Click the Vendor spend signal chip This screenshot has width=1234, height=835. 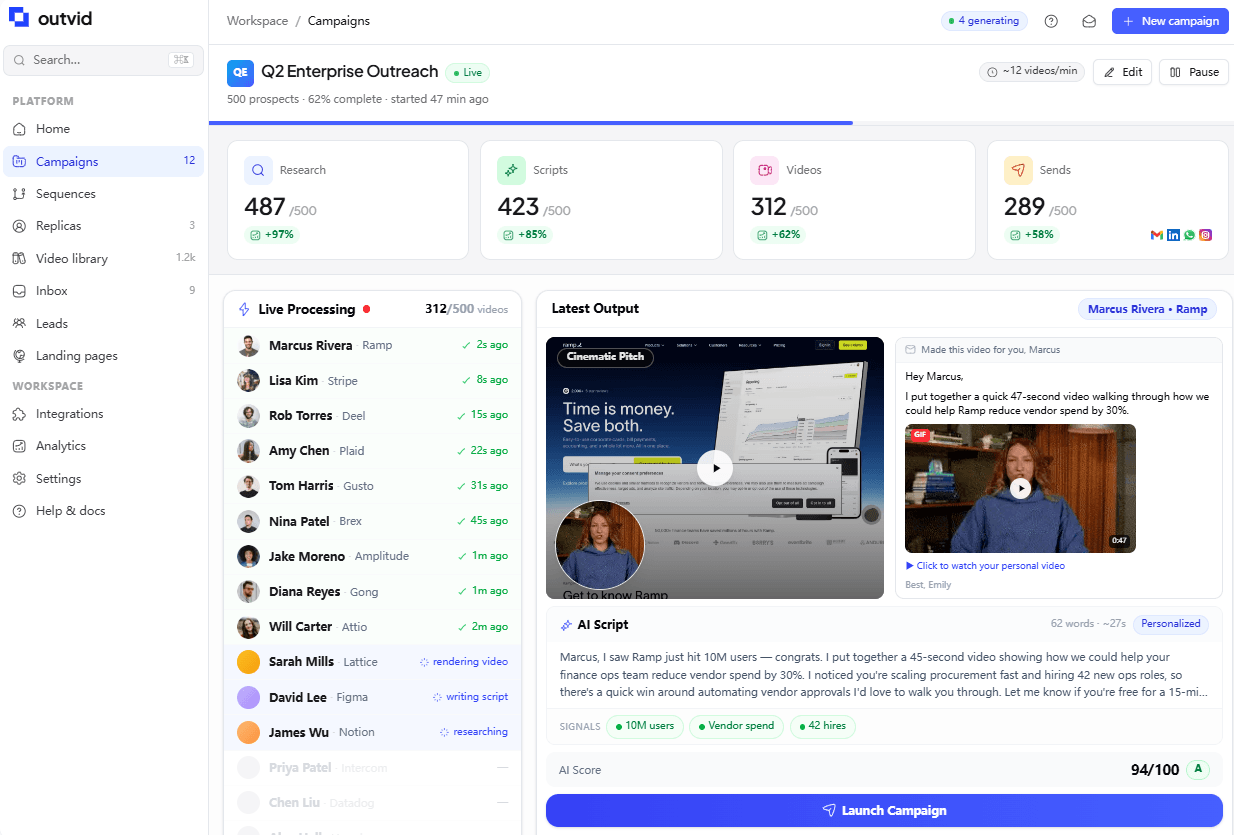(736, 726)
